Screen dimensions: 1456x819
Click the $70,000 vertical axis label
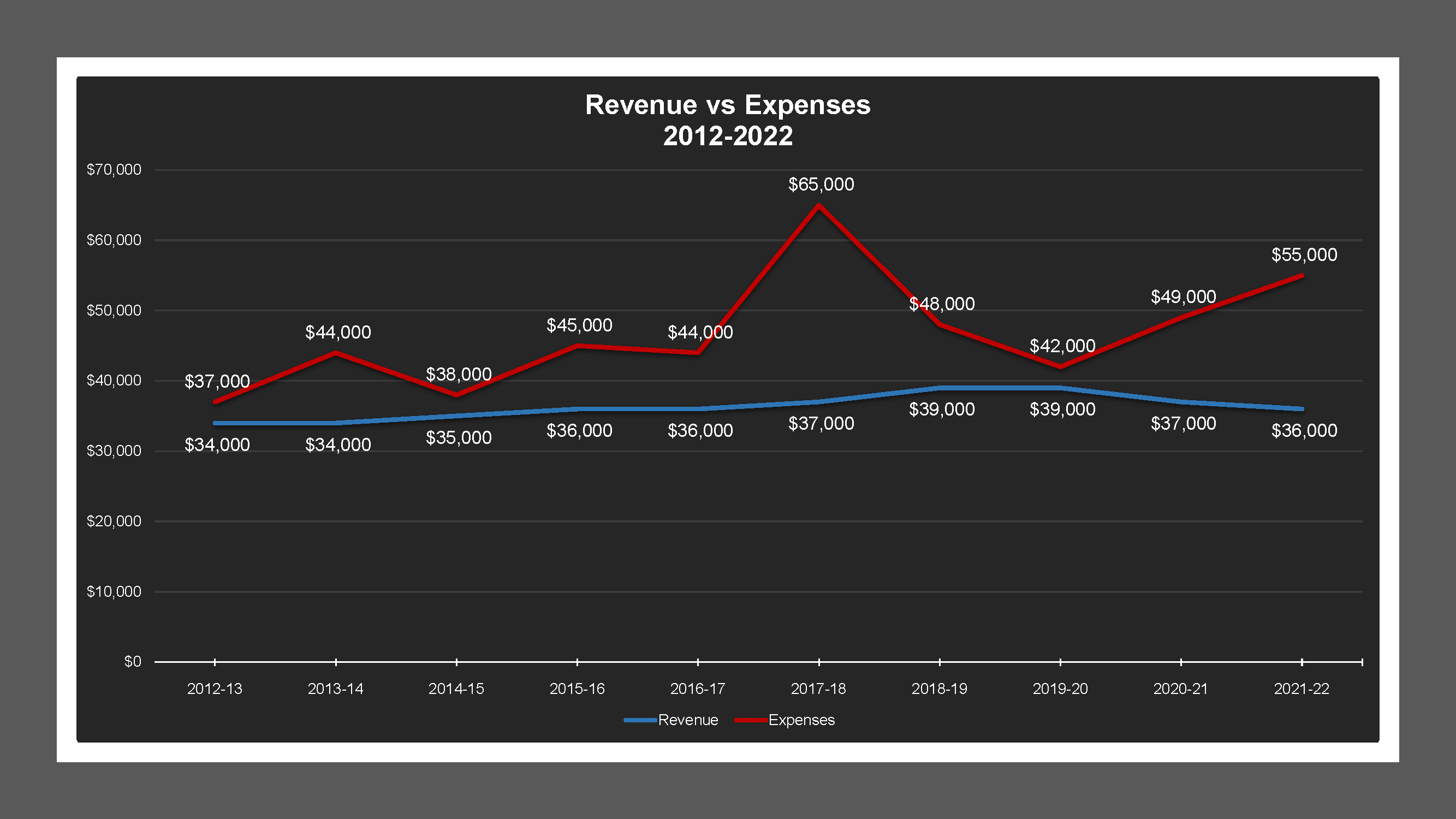[x=114, y=170]
